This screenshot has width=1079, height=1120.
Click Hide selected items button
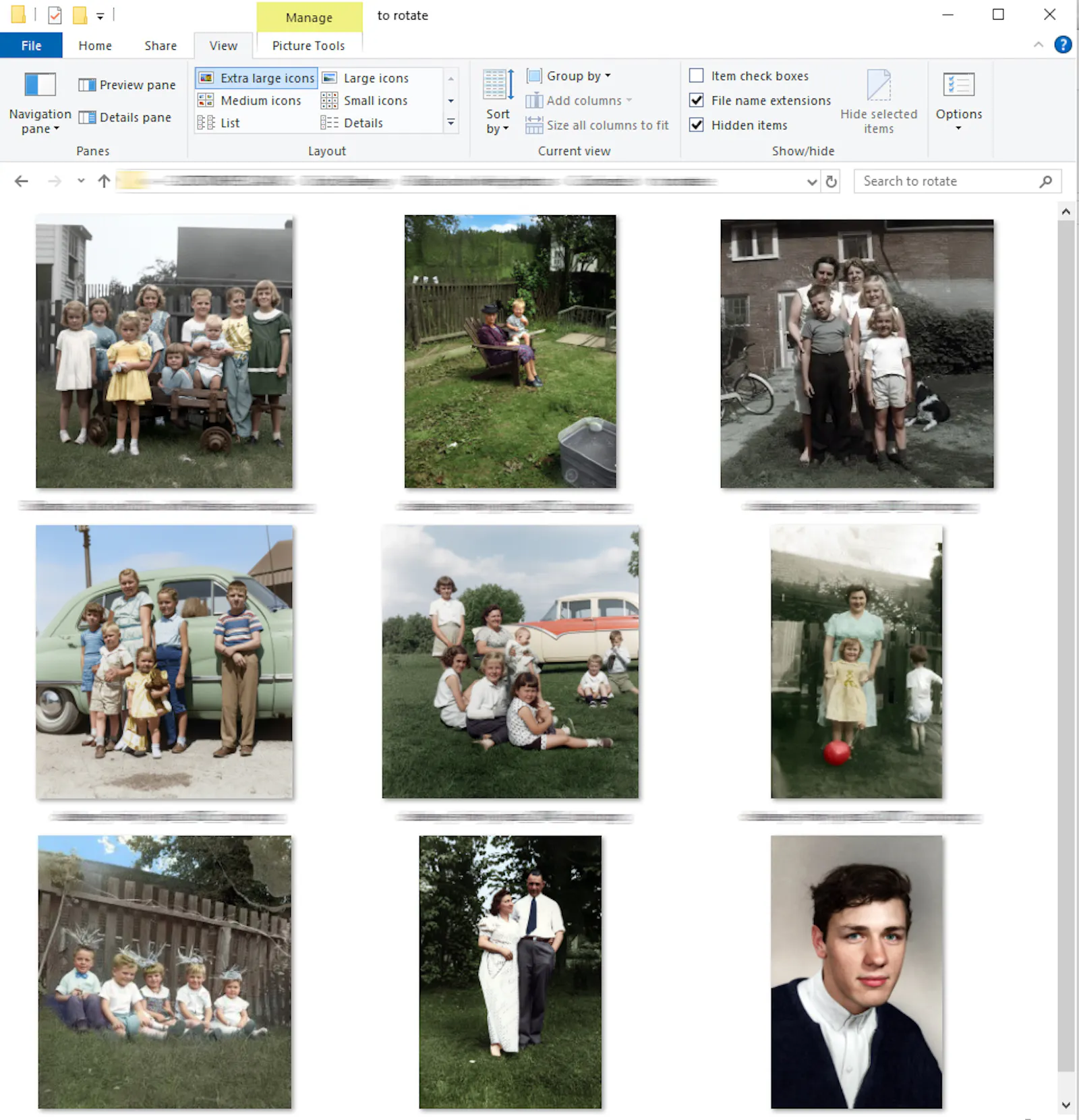879,102
